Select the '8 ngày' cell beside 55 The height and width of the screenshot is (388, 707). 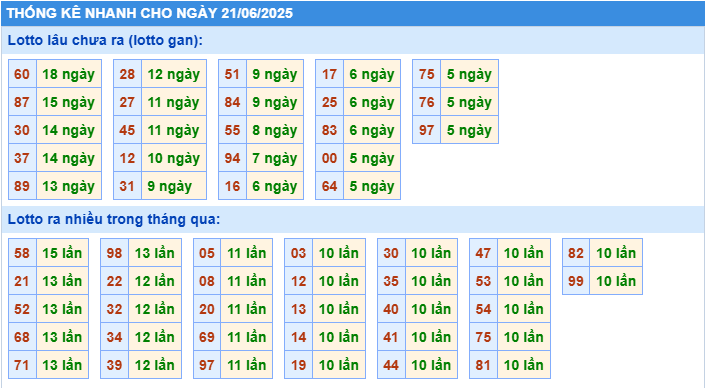[275, 130]
